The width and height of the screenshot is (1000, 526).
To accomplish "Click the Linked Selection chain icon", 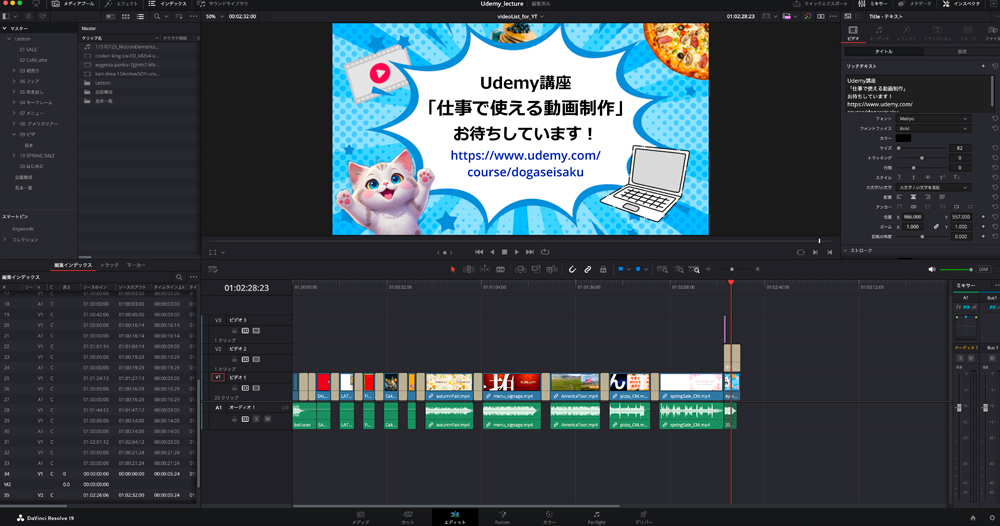I will (588, 269).
